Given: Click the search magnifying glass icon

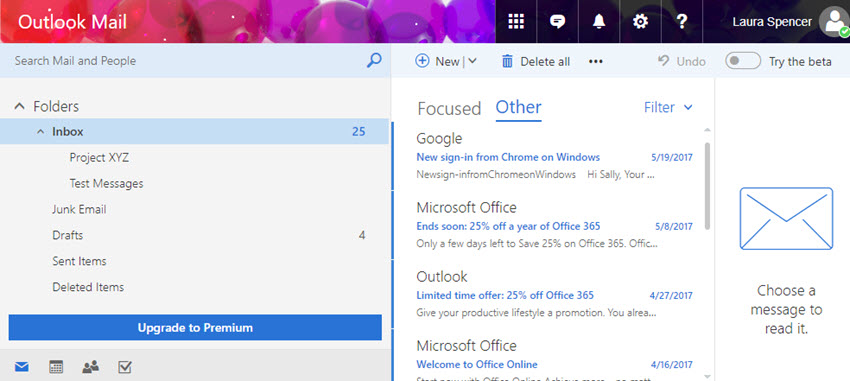Looking at the screenshot, I should [374, 60].
